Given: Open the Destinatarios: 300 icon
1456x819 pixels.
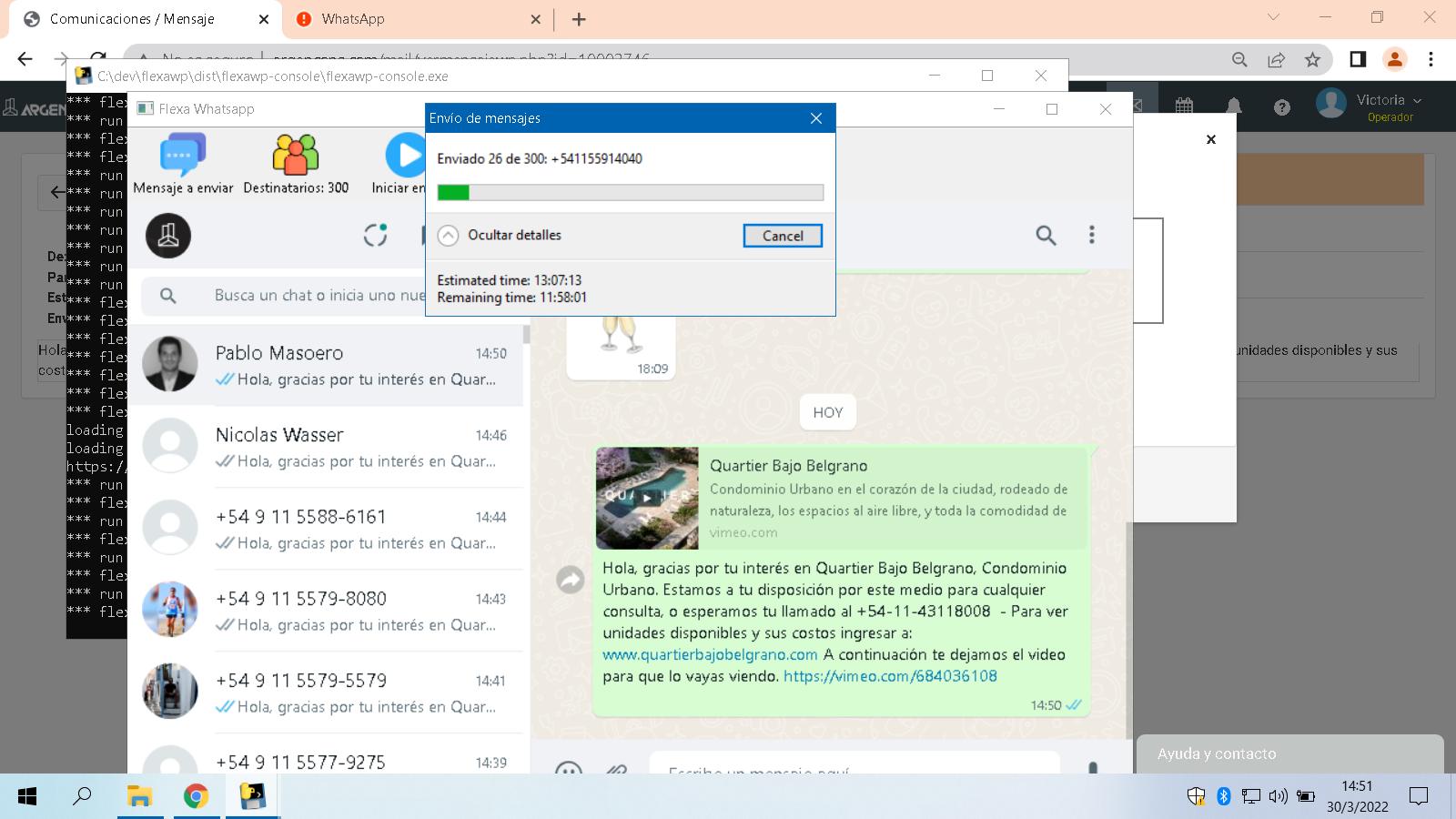Looking at the screenshot, I should coord(296,155).
